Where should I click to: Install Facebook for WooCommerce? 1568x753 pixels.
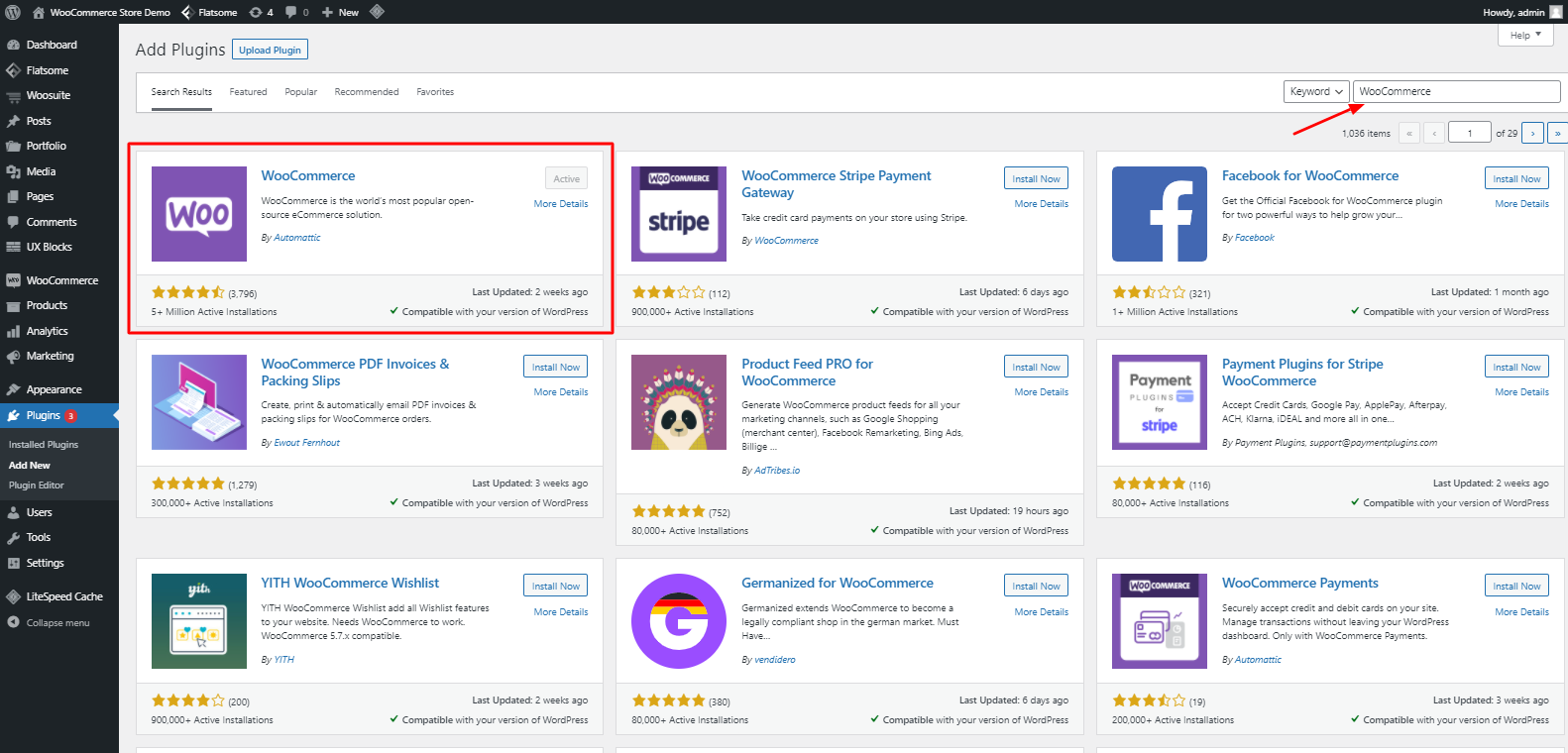(x=1516, y=178)
